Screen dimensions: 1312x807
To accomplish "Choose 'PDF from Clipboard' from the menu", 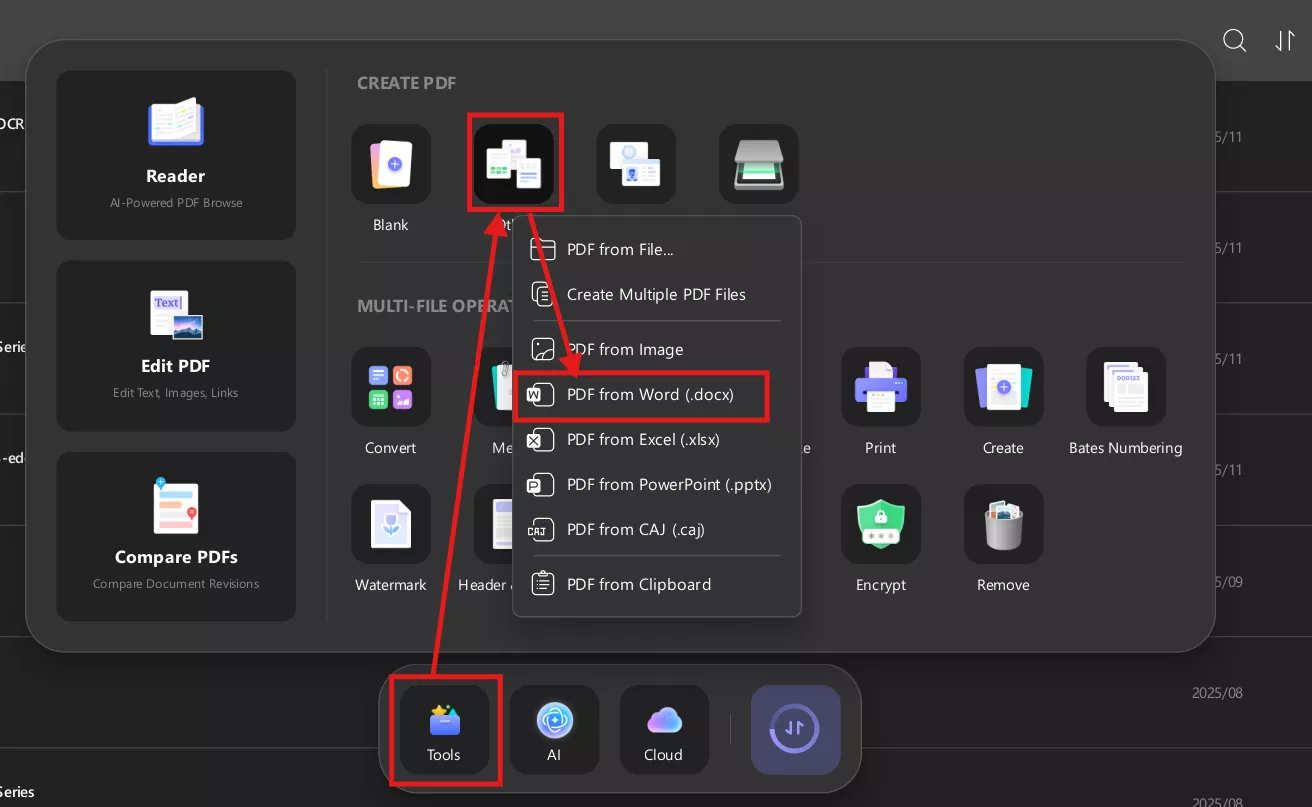I will [638, 584].
